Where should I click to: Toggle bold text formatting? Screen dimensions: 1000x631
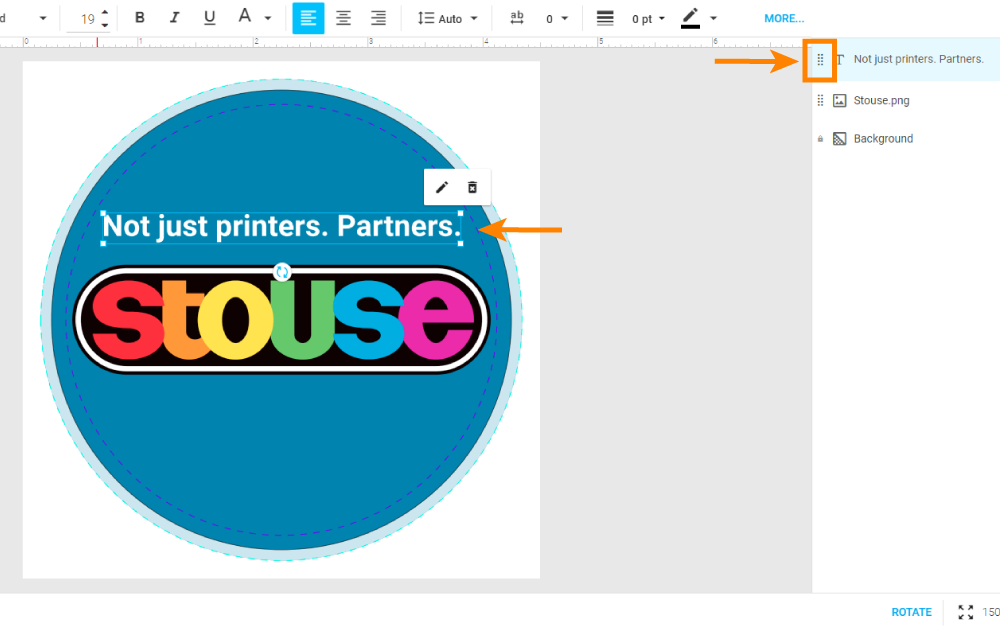coord(140,18)
